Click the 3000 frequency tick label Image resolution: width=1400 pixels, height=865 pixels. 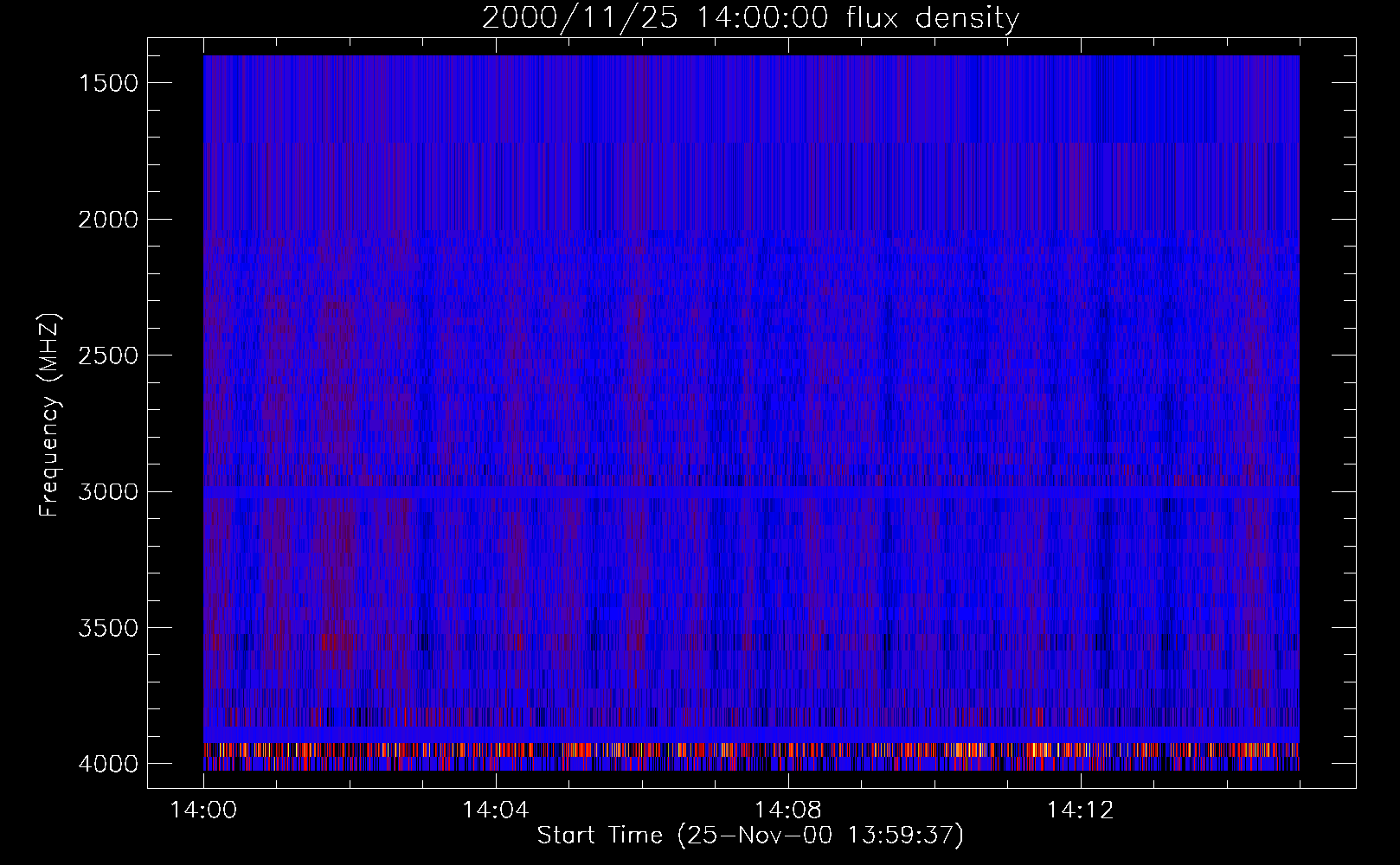[108, 492]
